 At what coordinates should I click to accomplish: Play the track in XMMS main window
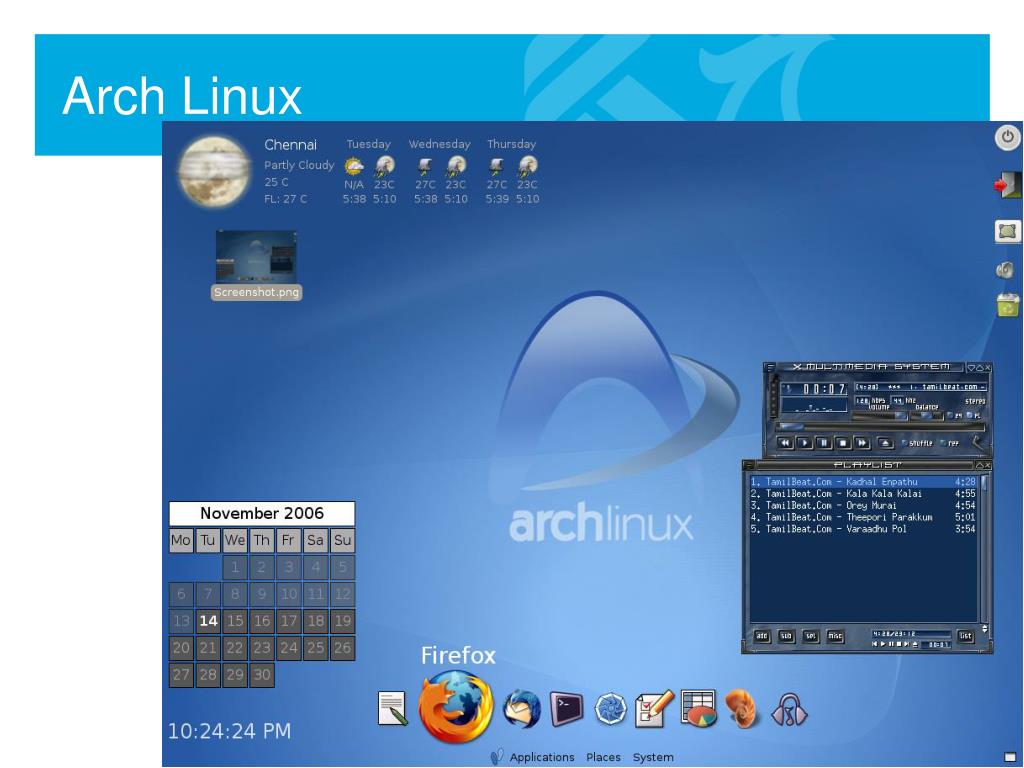[x=805, y=443]
